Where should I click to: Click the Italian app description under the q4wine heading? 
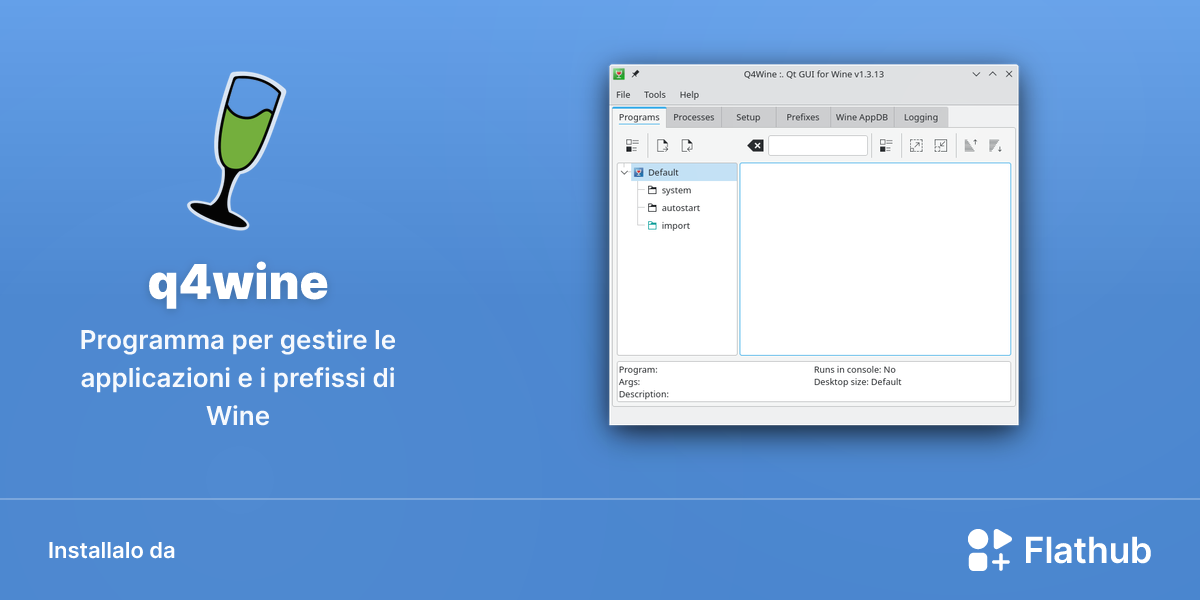click(x=238, y=377)
